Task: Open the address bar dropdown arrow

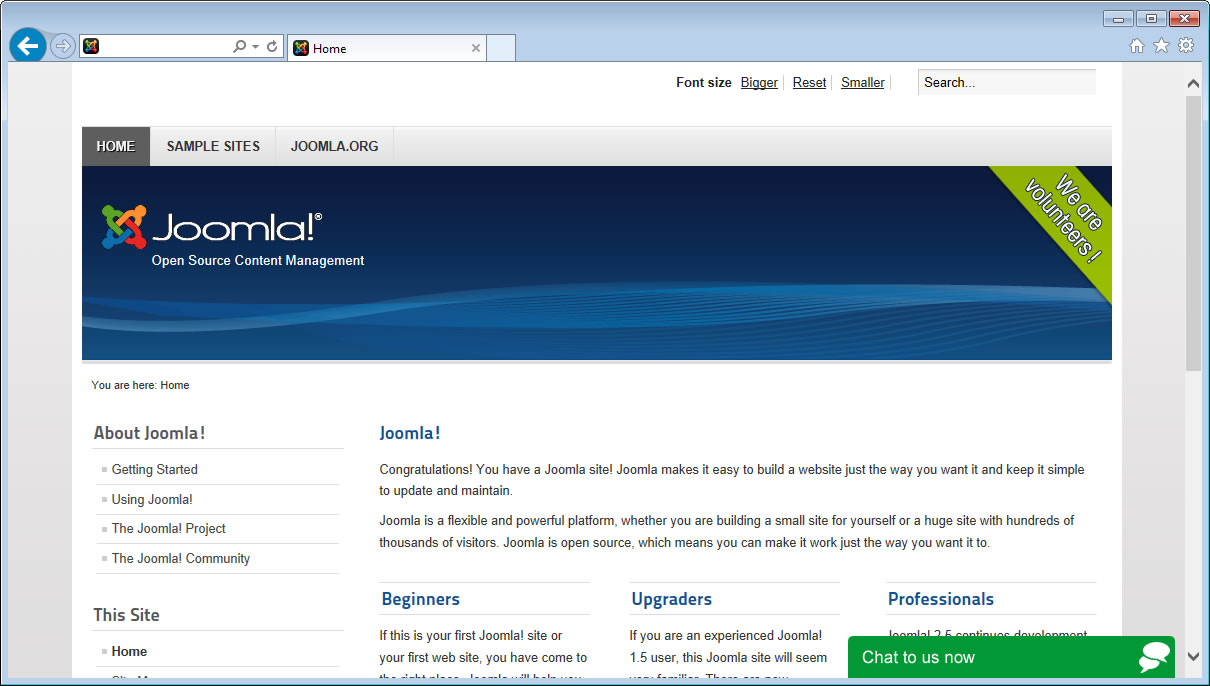Action: click(x=255, y=47)
